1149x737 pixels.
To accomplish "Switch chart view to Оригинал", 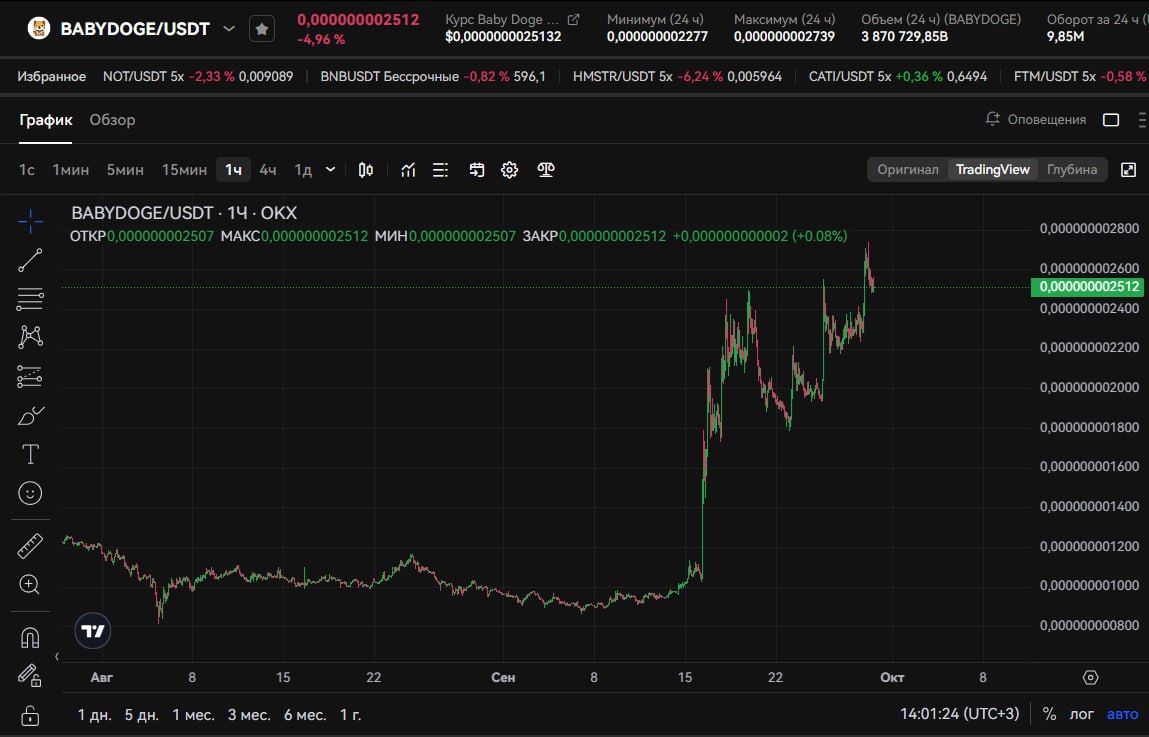I will coord(908,170).
